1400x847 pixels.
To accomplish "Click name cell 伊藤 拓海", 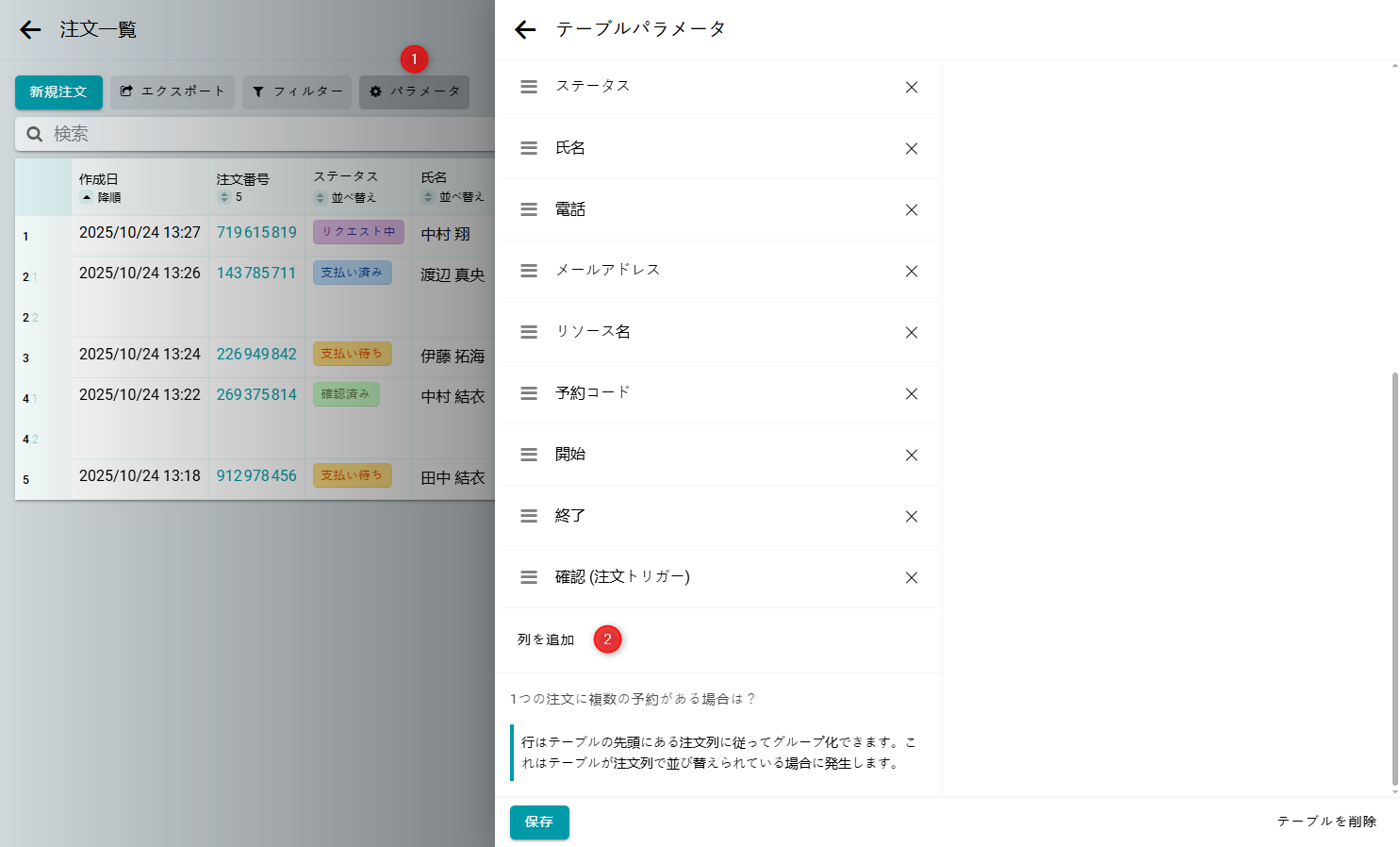I will click(x=453, y=357).
